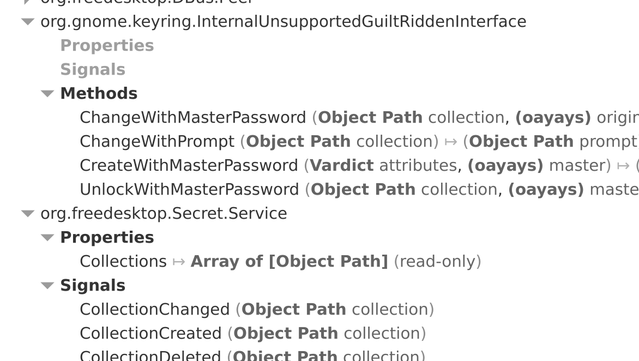Viewport: 639px width, 361px height.
Task: Click the org.freedesktop.Secret.Service interface name
Action: 164,213
